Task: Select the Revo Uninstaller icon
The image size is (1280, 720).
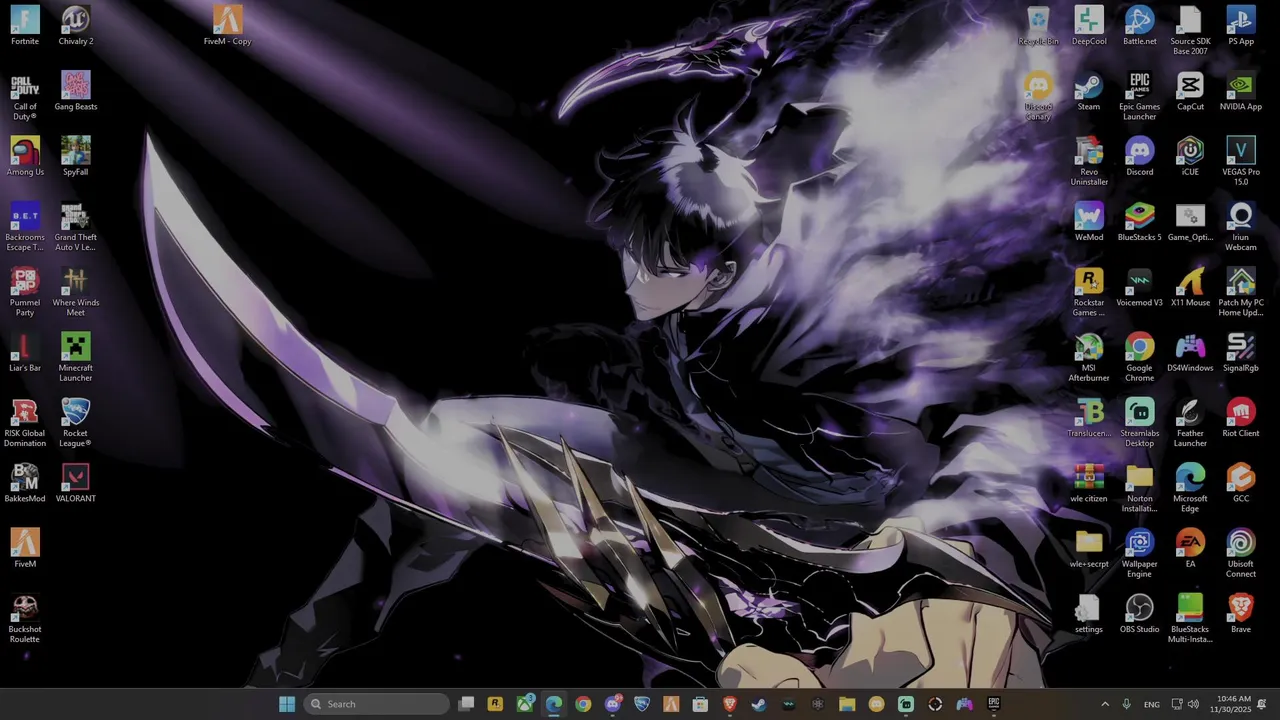Action: [1089, 162]
